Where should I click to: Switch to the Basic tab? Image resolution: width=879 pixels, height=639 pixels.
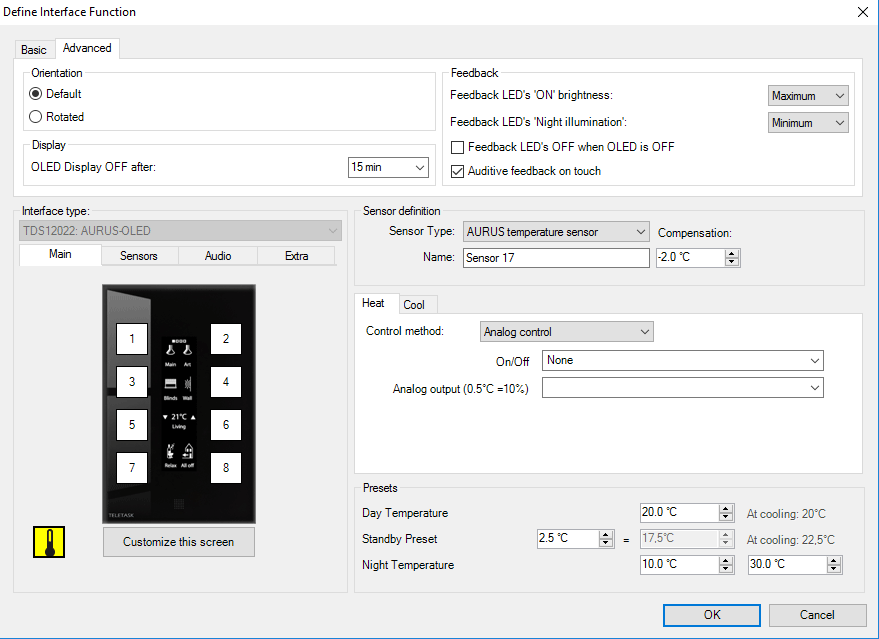[34, 50]
